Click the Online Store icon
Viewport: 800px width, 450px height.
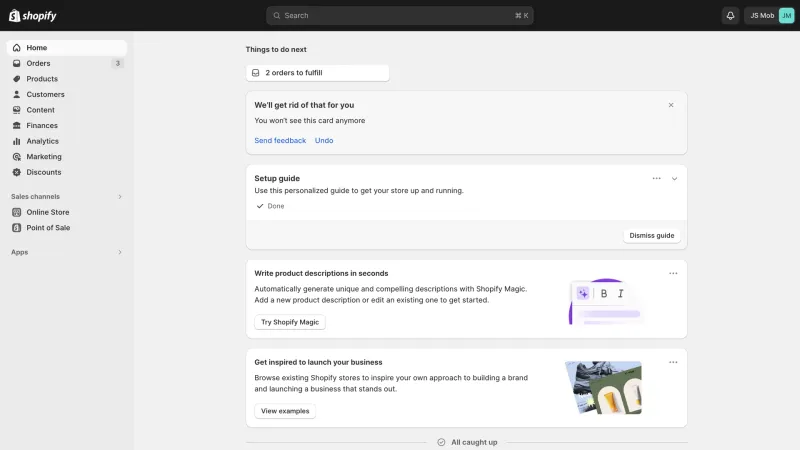(x=17, y=212)
